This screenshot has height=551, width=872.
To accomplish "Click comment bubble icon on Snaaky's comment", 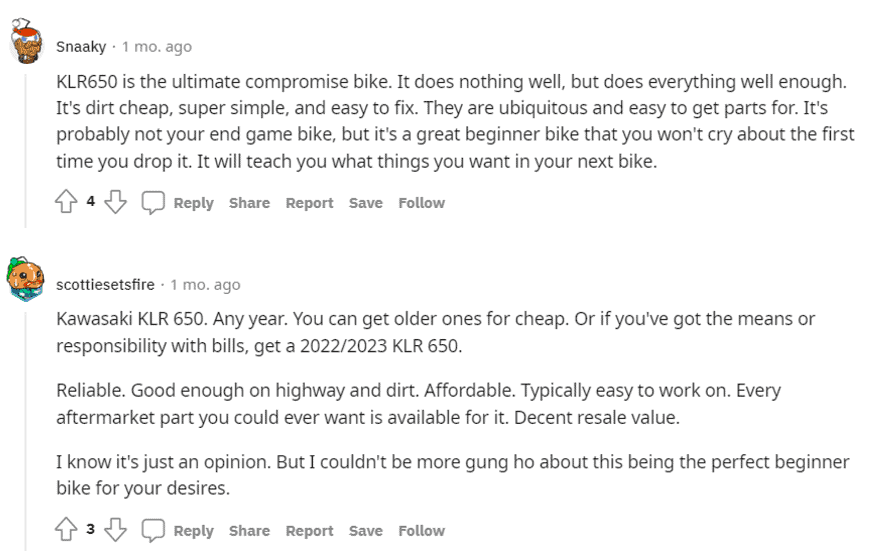I will tap(153, 202).
